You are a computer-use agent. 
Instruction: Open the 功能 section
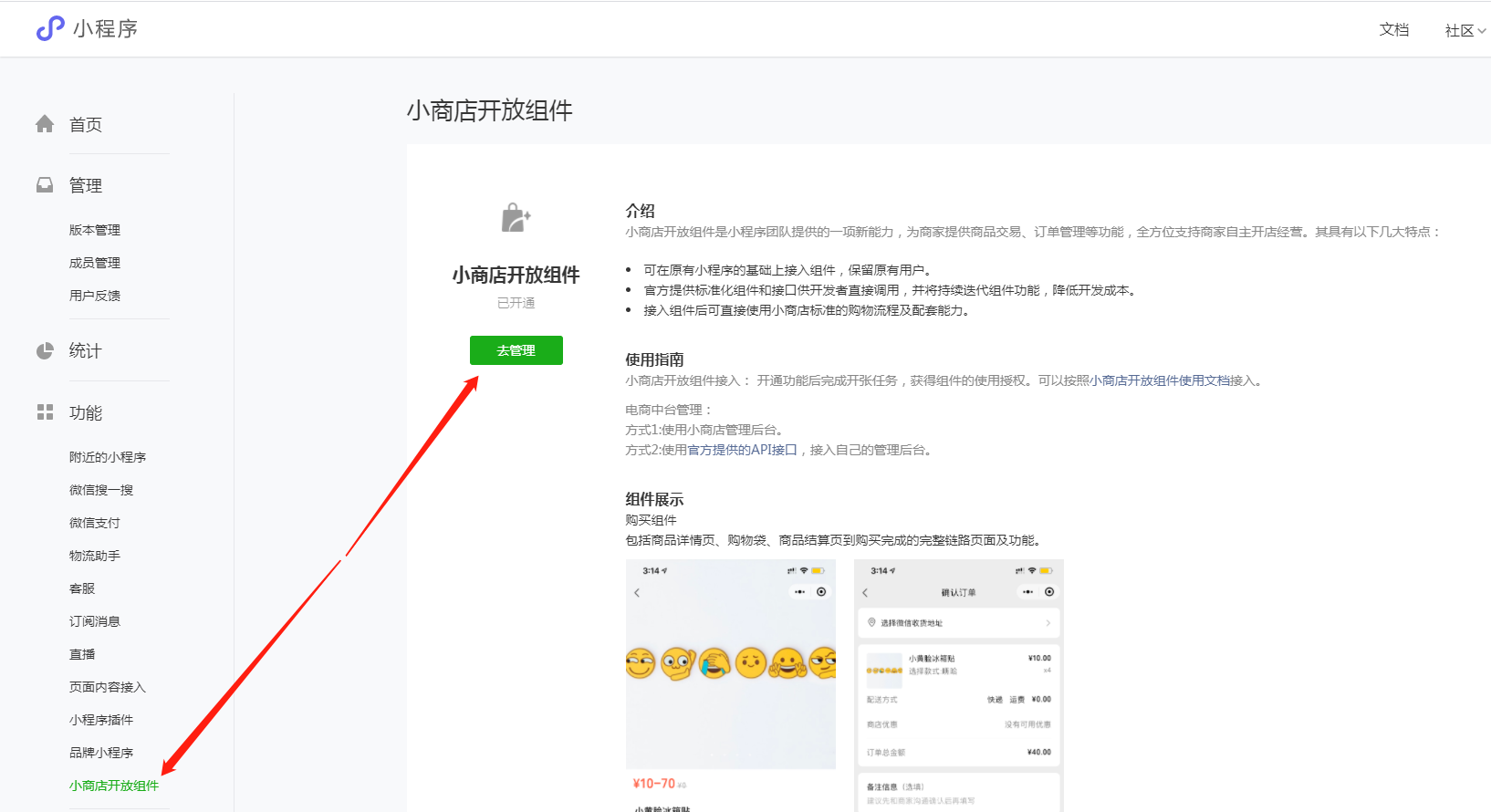click(86, 413)
